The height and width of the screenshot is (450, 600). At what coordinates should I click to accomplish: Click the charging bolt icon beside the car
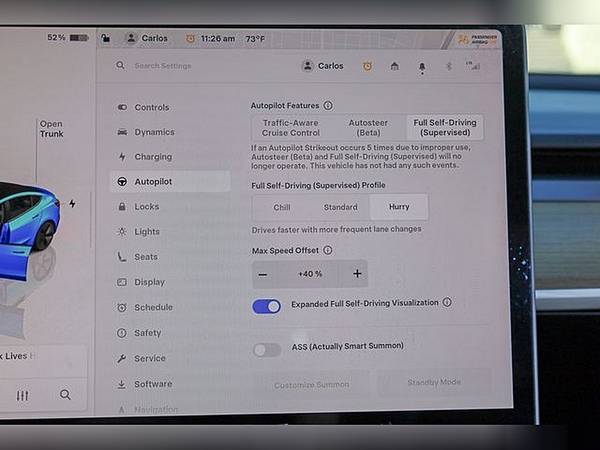(72, 204)
